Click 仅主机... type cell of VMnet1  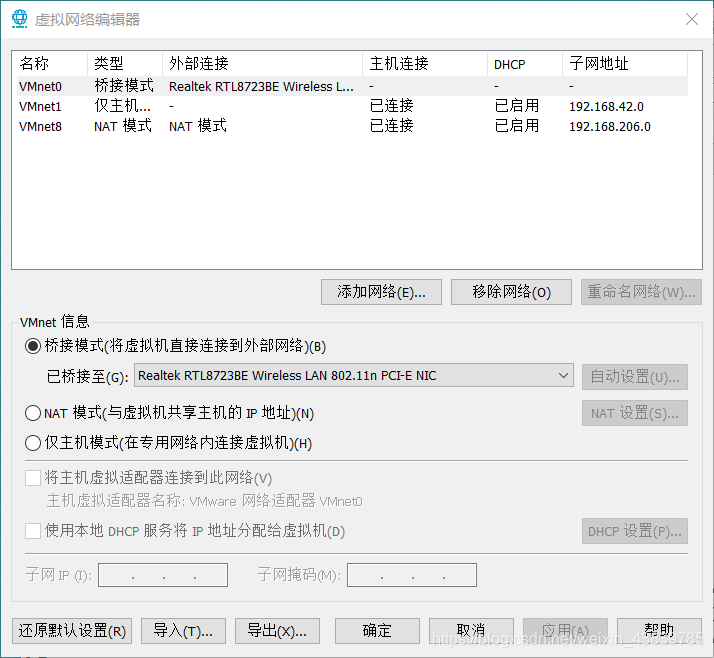click(x=122, y=106)
